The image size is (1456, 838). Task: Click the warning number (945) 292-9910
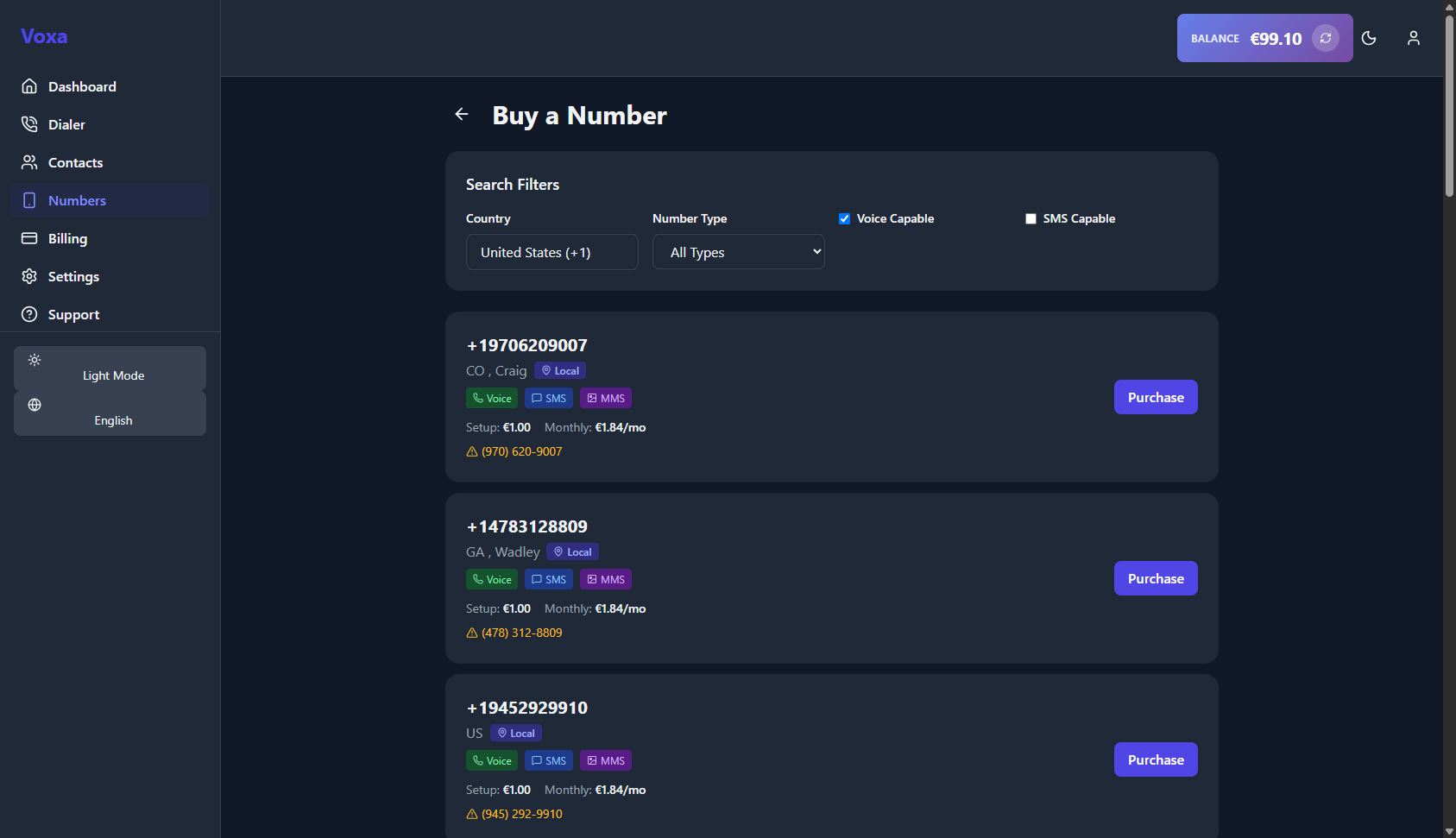coord(521,814)
